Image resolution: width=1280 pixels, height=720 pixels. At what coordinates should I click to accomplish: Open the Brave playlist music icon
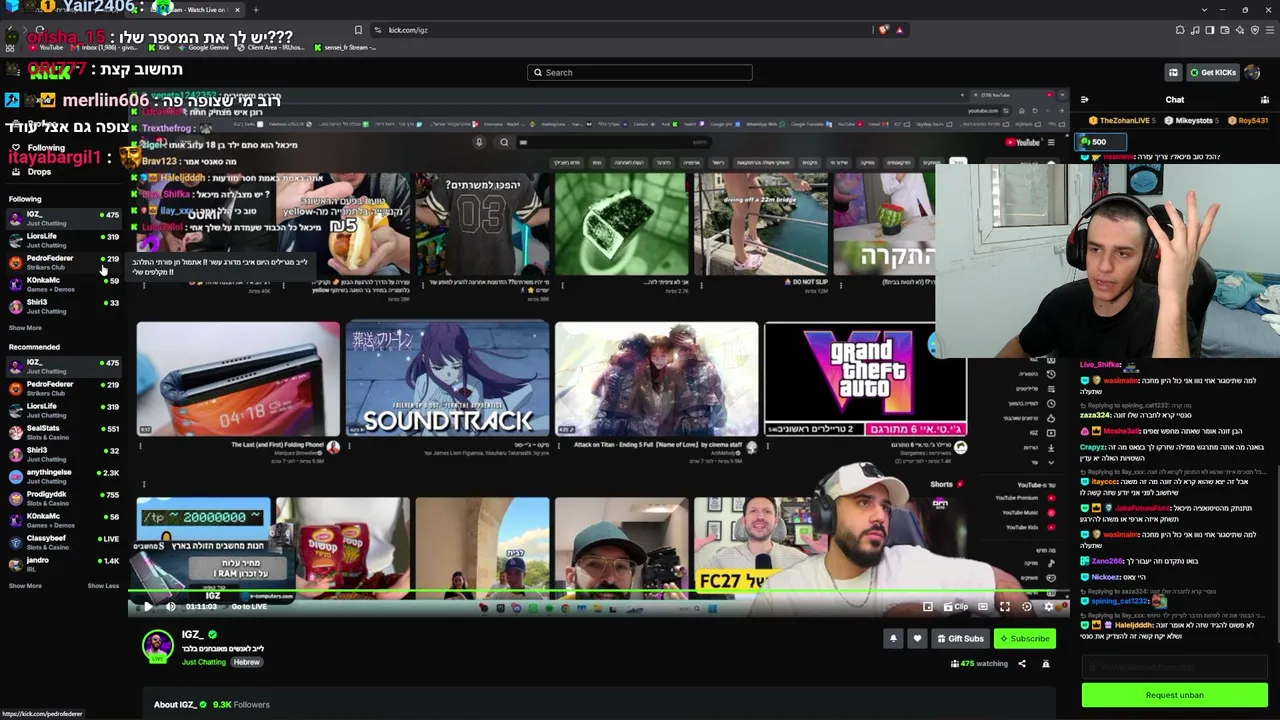1196,30
